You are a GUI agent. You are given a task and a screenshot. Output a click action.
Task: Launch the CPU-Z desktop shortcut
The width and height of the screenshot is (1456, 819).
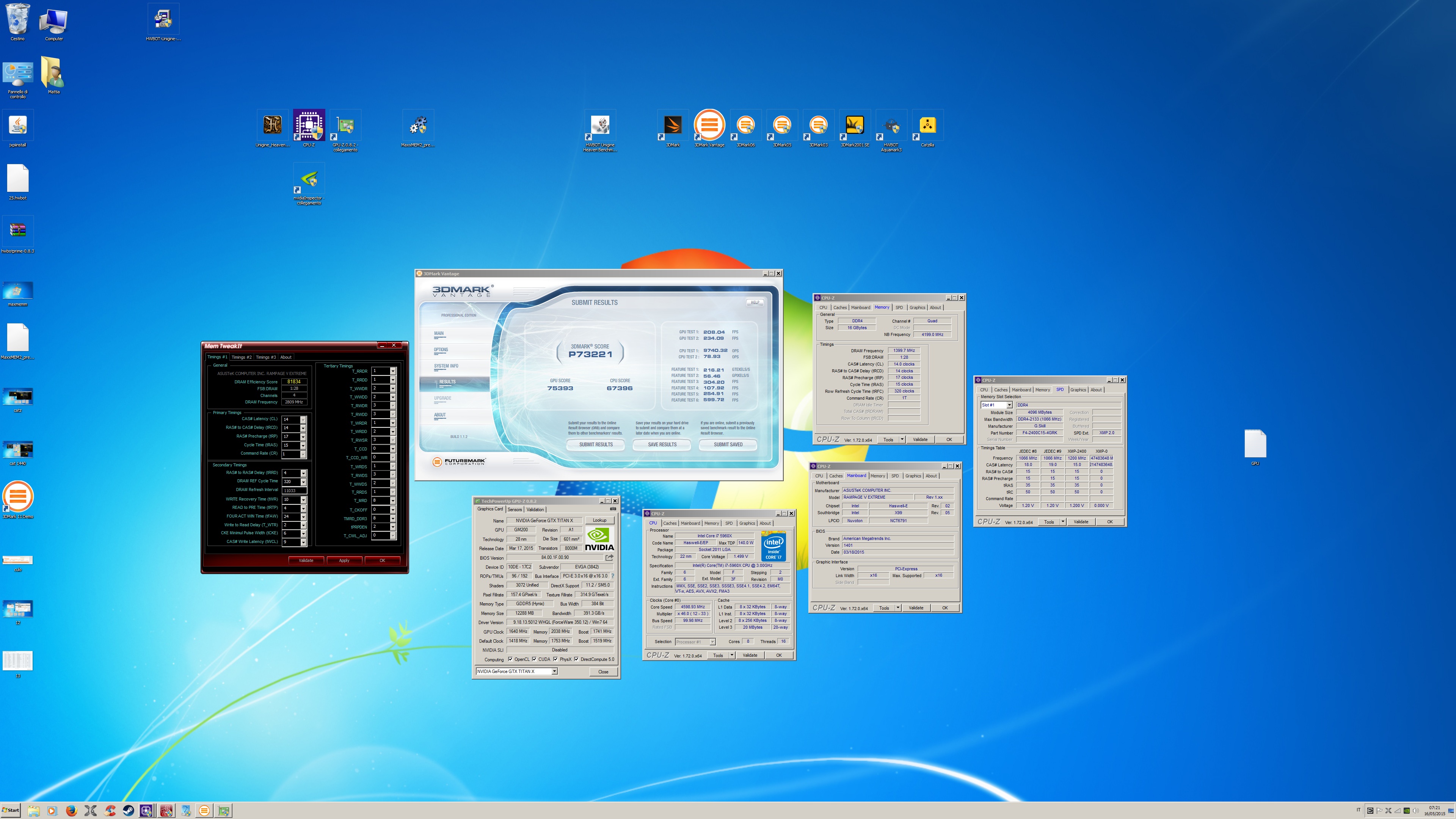[309, 128]
